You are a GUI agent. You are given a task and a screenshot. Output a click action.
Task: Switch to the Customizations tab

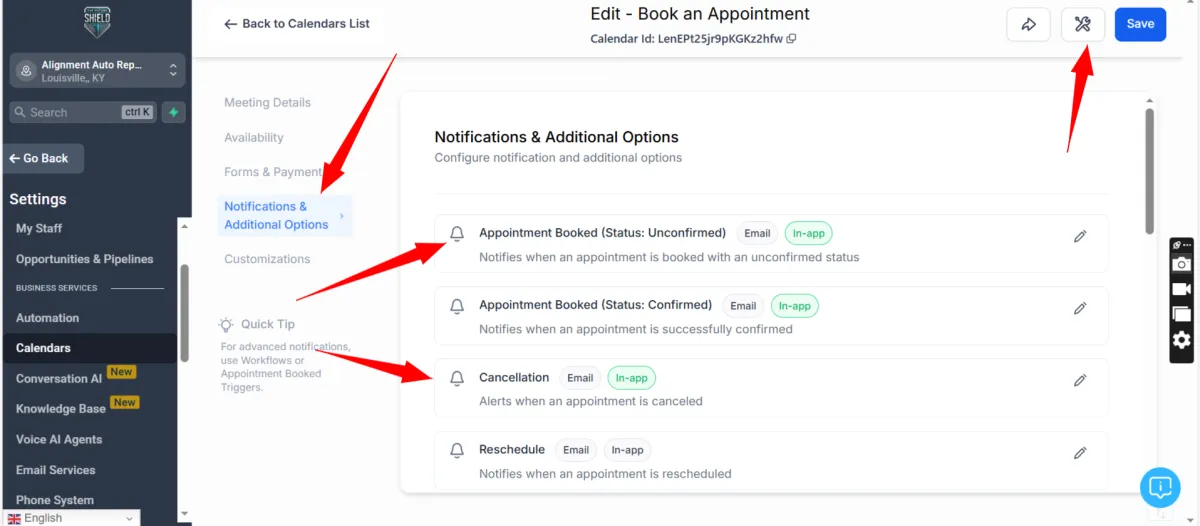click(267, 259)
